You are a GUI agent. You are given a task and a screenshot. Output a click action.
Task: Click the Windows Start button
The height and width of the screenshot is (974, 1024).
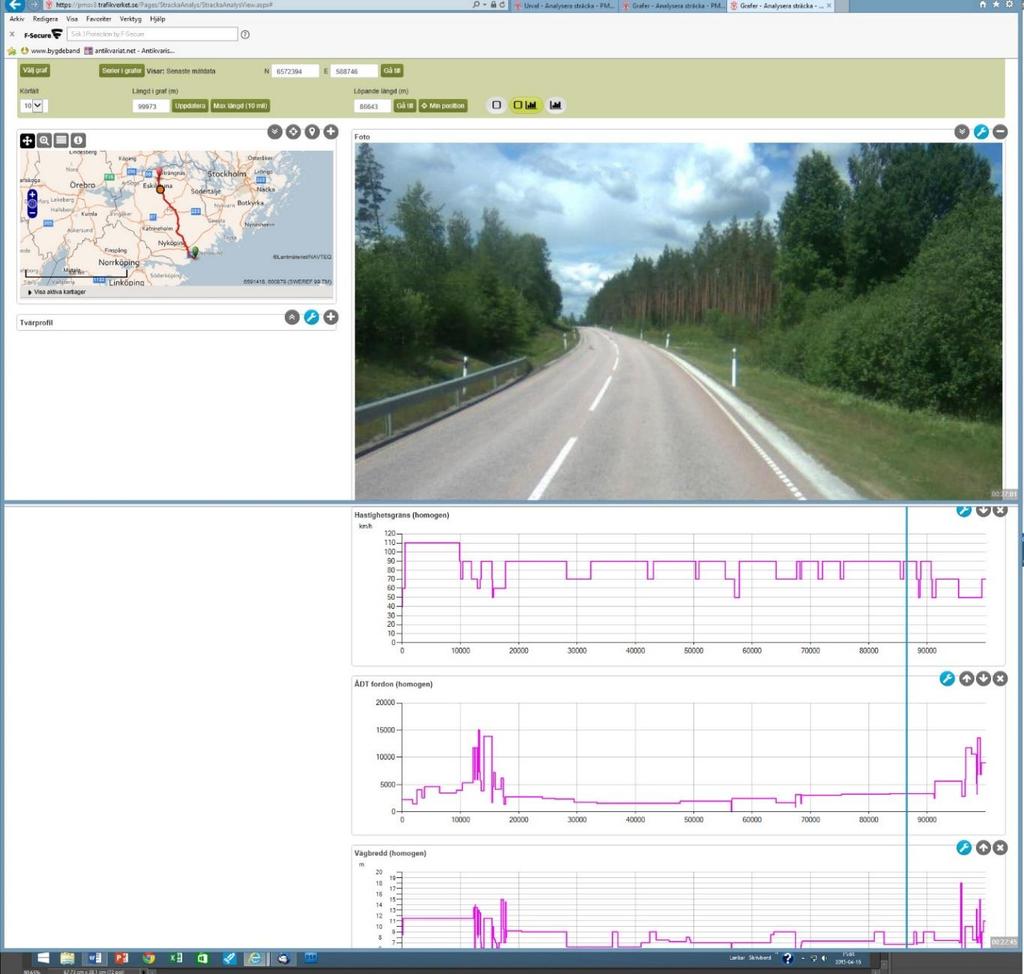coord(43,958)
